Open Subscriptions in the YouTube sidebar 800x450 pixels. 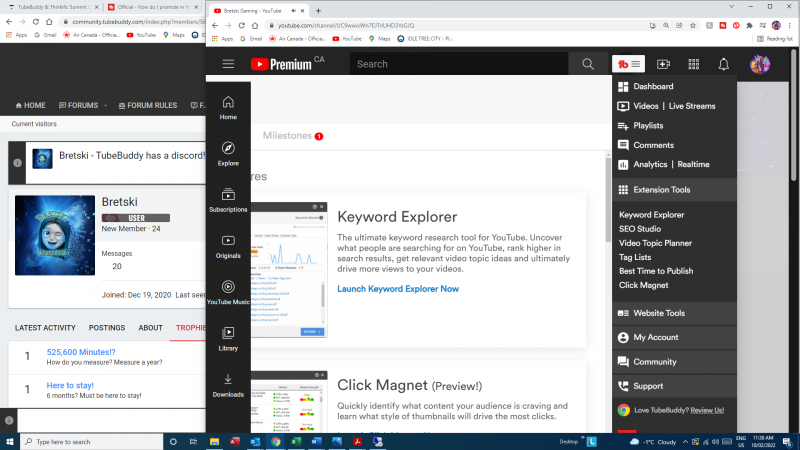tap(228, 200)
